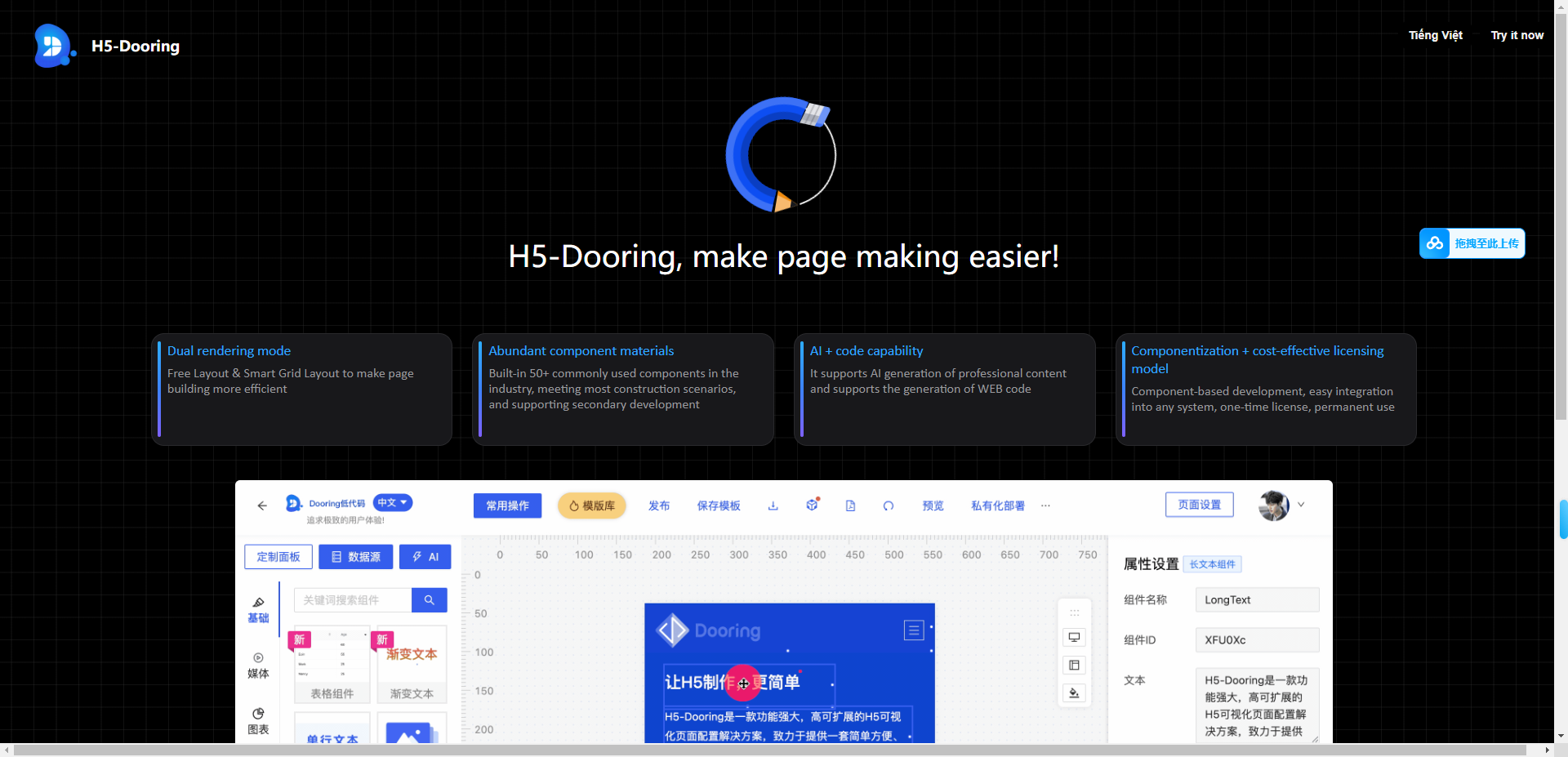1568x757 pixels.
Task: Open the 中文 language dropdown
Action: 393,502
